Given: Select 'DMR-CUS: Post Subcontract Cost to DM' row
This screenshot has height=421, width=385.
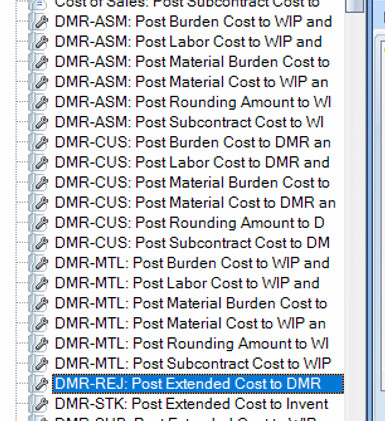Looking at the screenshot, I should pos(192,243).
